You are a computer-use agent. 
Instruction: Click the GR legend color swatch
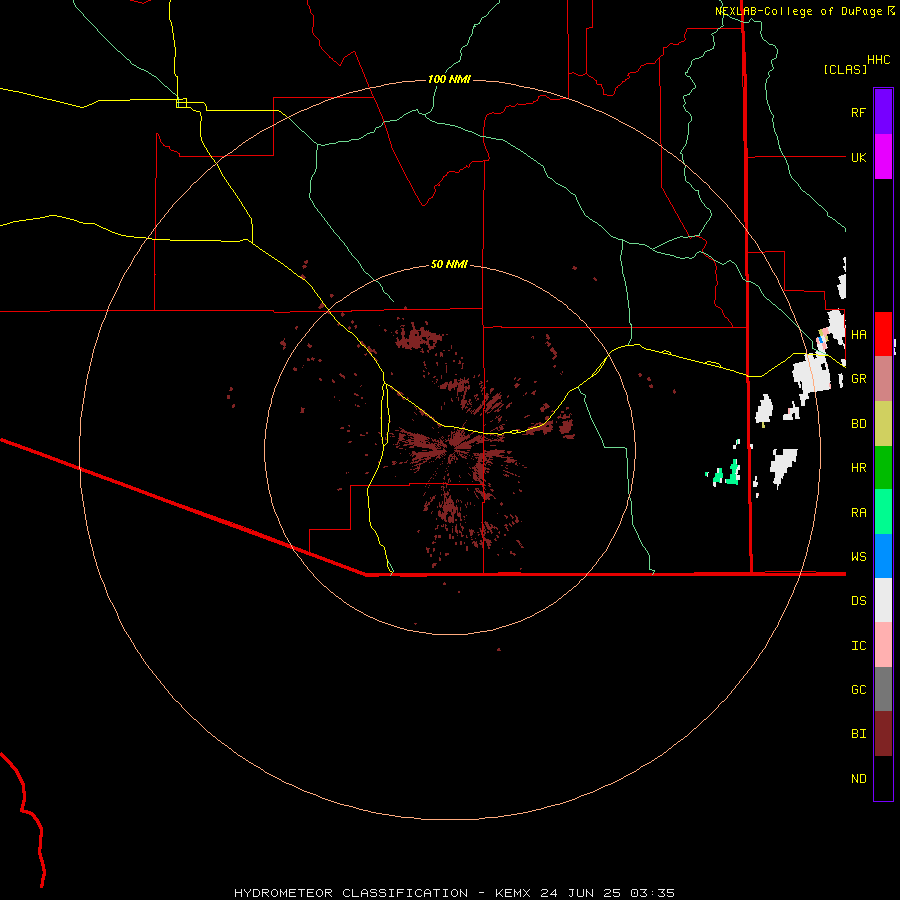(x=883, y=379)
